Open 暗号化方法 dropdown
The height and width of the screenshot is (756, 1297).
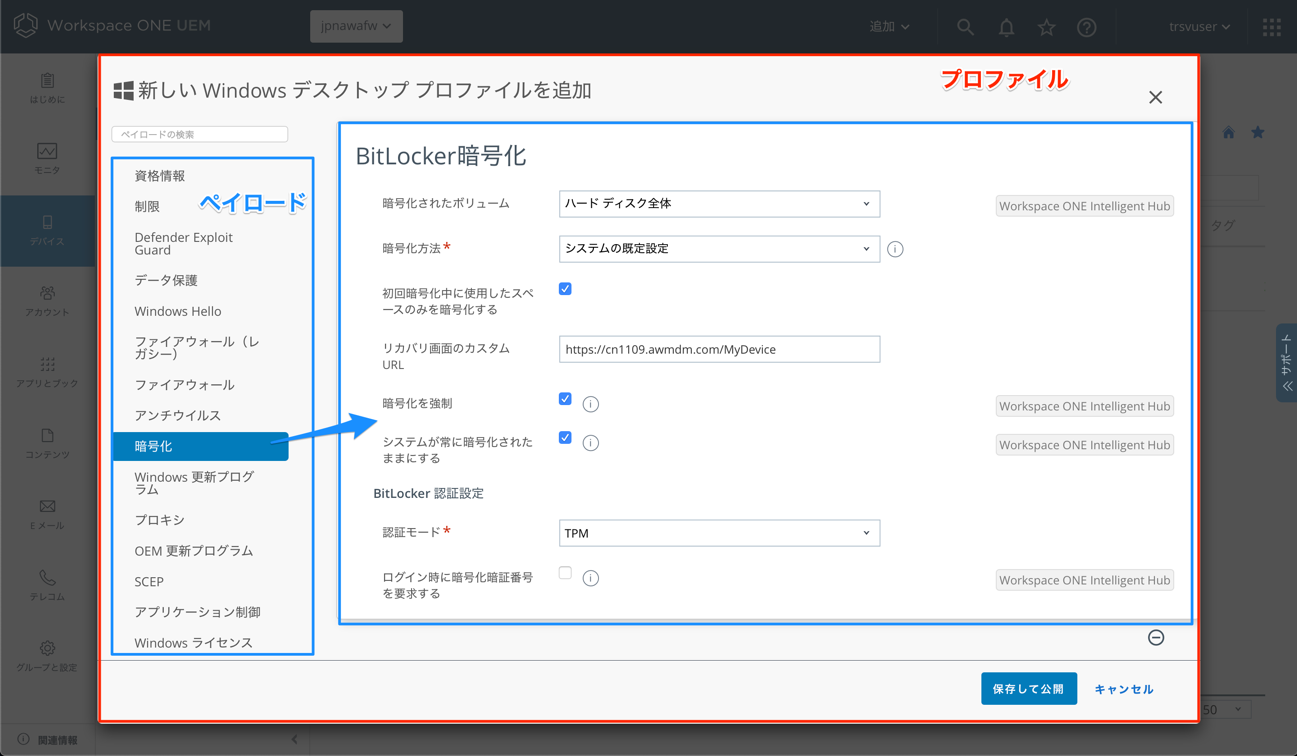[719, 249]
